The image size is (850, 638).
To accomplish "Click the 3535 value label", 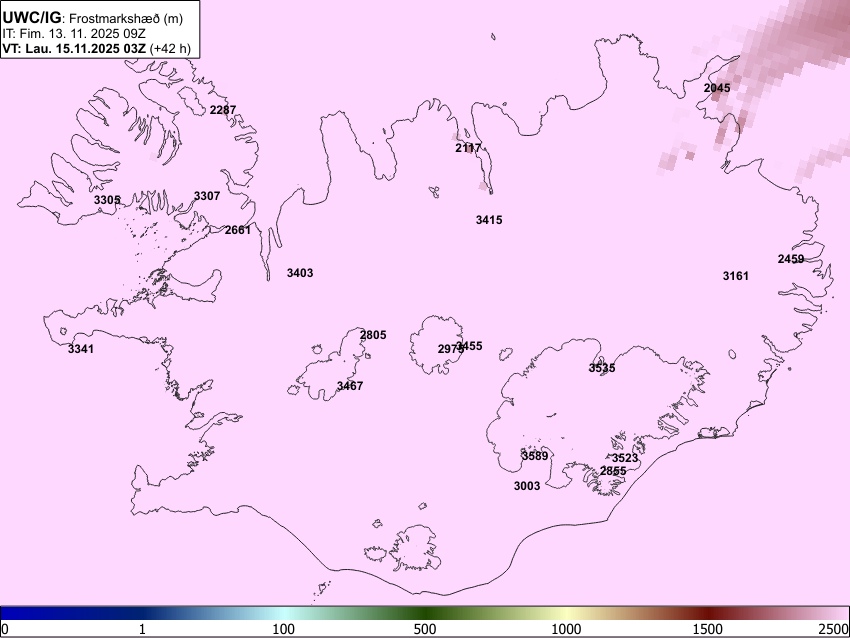I will pos(602,368).
